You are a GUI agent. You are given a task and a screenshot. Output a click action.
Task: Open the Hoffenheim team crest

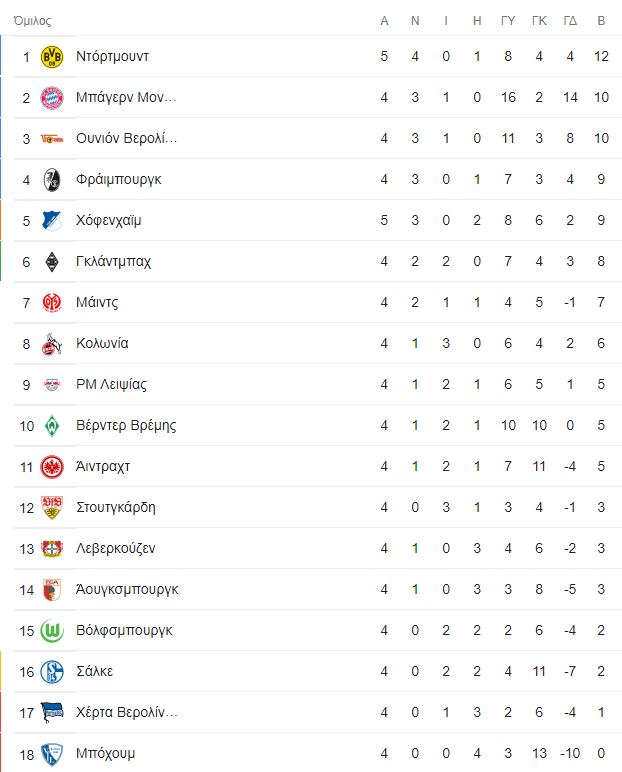click(52, 221)
